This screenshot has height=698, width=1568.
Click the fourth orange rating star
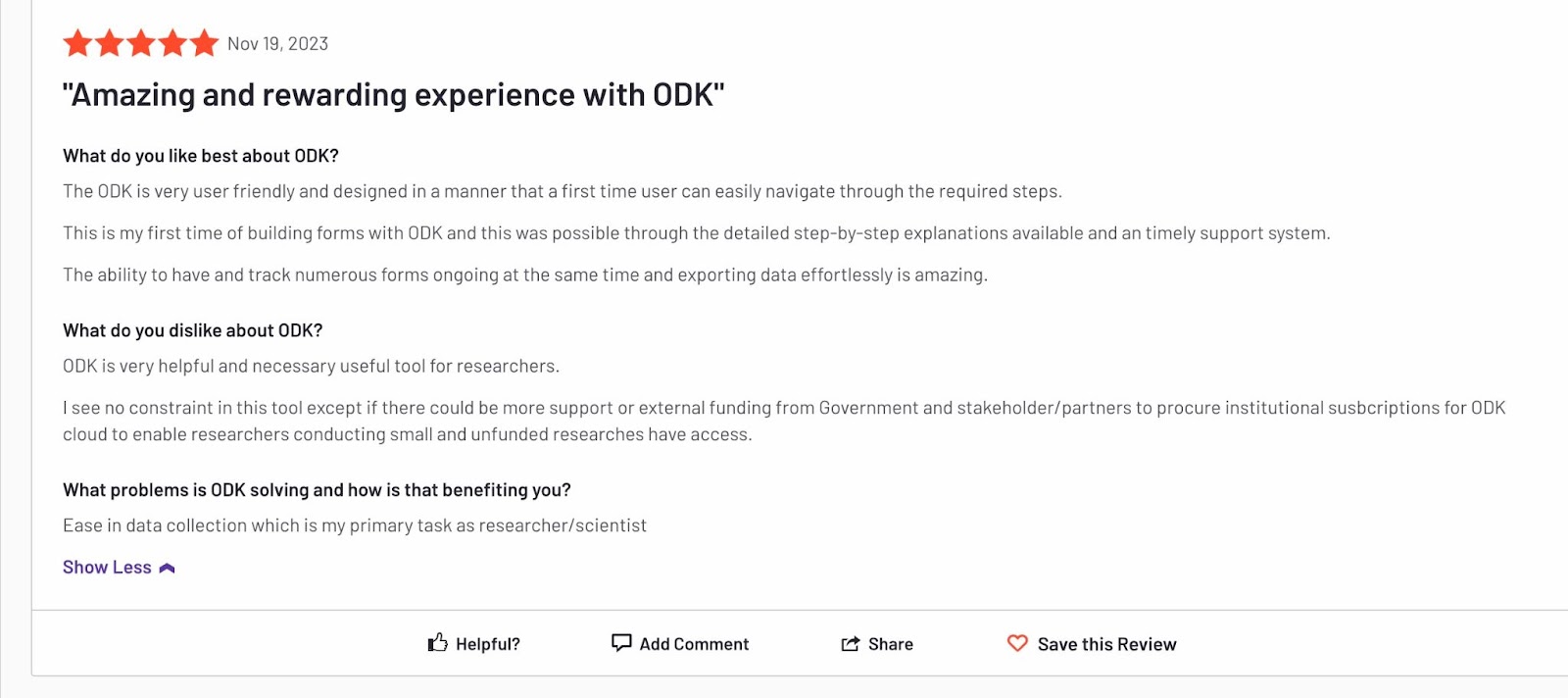[172, 43]
